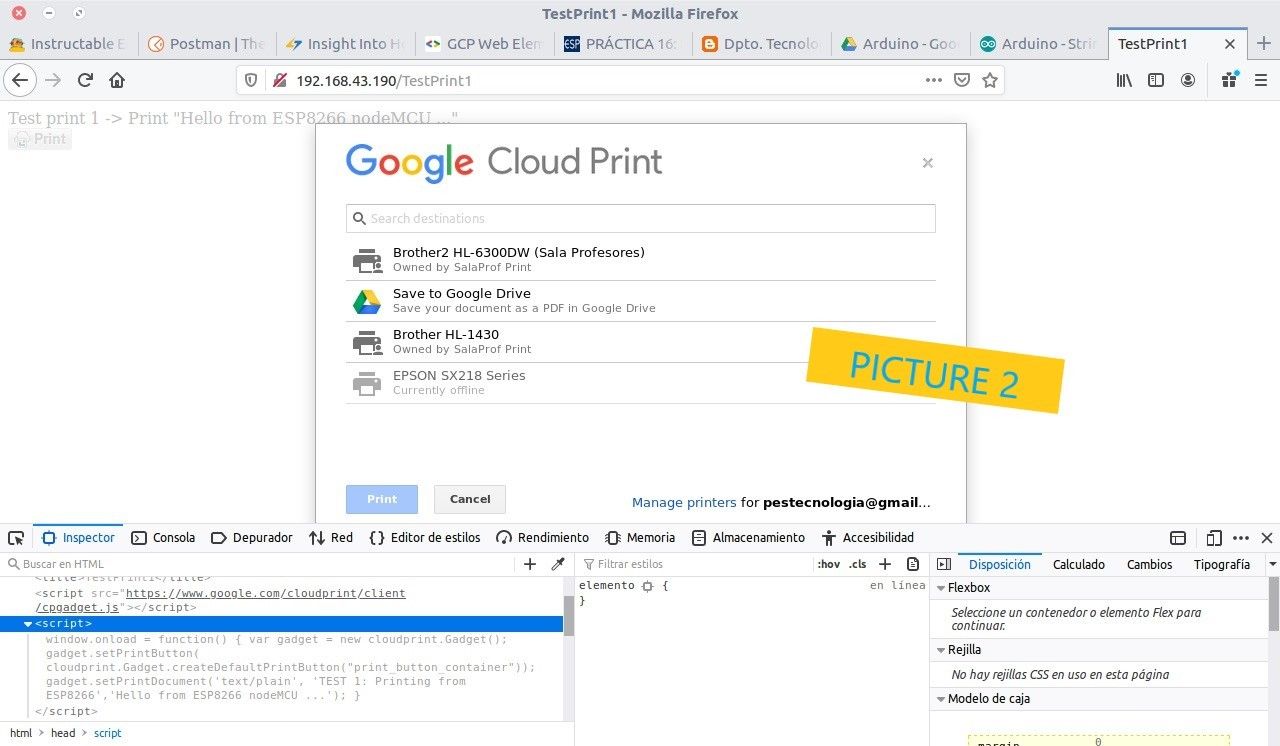Select the Cambios sidebar tab
The height and width of the screenshot is (746, 1280).
pyautogui.click(x=1150, y=564)
